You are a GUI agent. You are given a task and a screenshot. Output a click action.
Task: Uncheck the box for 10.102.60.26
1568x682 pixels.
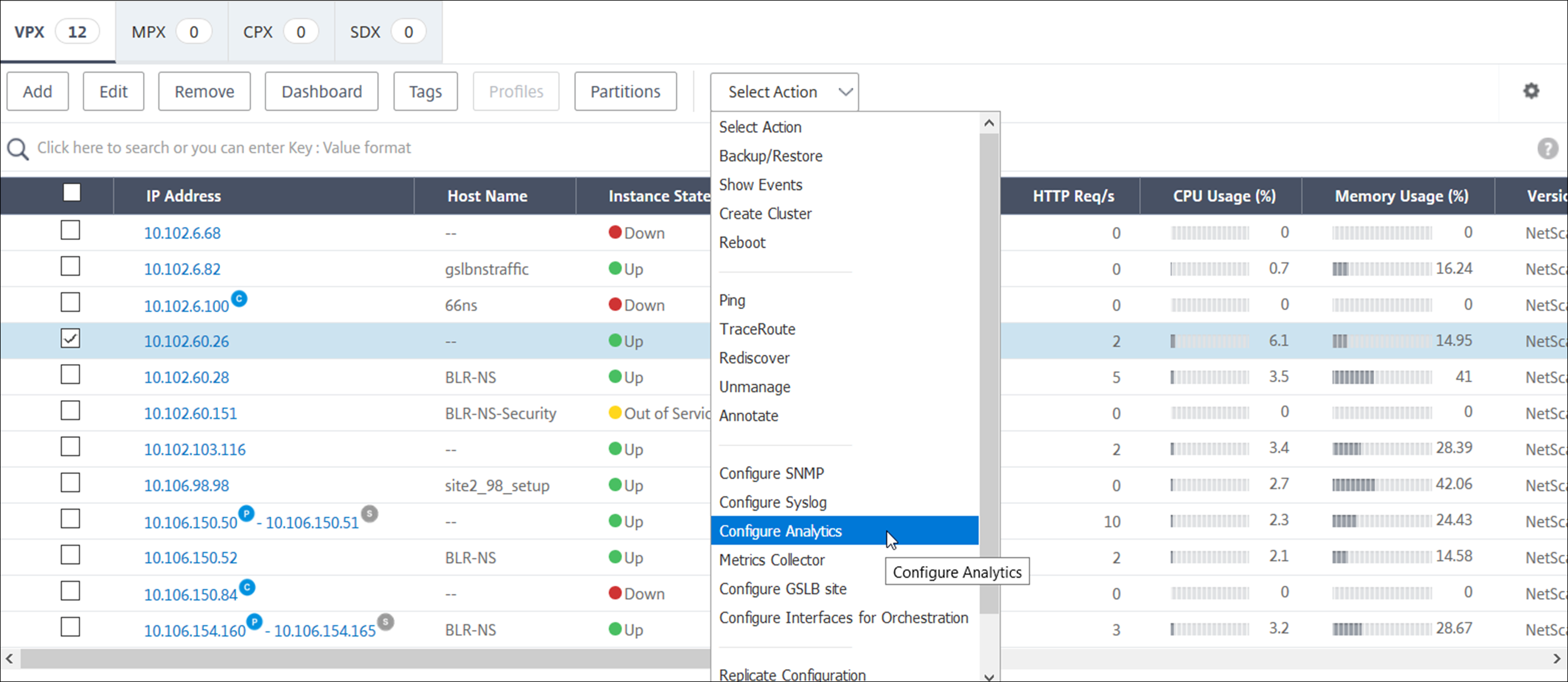pyautogui.click(x=71, y=339)
